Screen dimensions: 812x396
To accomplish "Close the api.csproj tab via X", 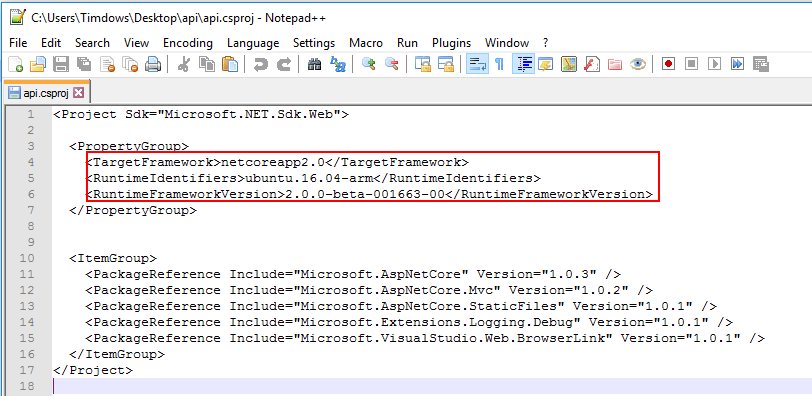I will click(x=78, y=93).
